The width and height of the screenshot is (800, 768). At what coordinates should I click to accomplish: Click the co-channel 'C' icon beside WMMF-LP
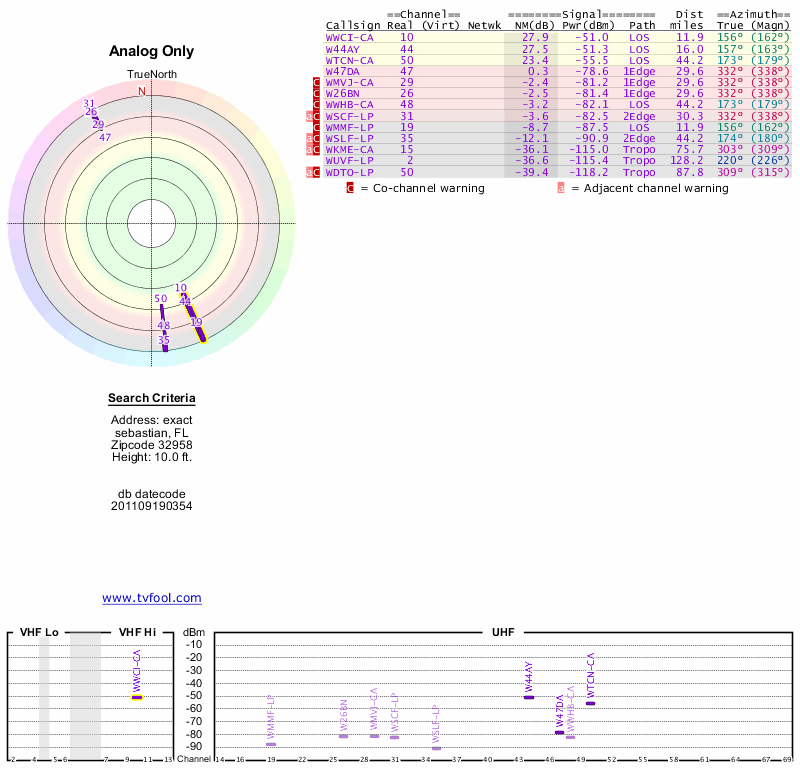317,127
